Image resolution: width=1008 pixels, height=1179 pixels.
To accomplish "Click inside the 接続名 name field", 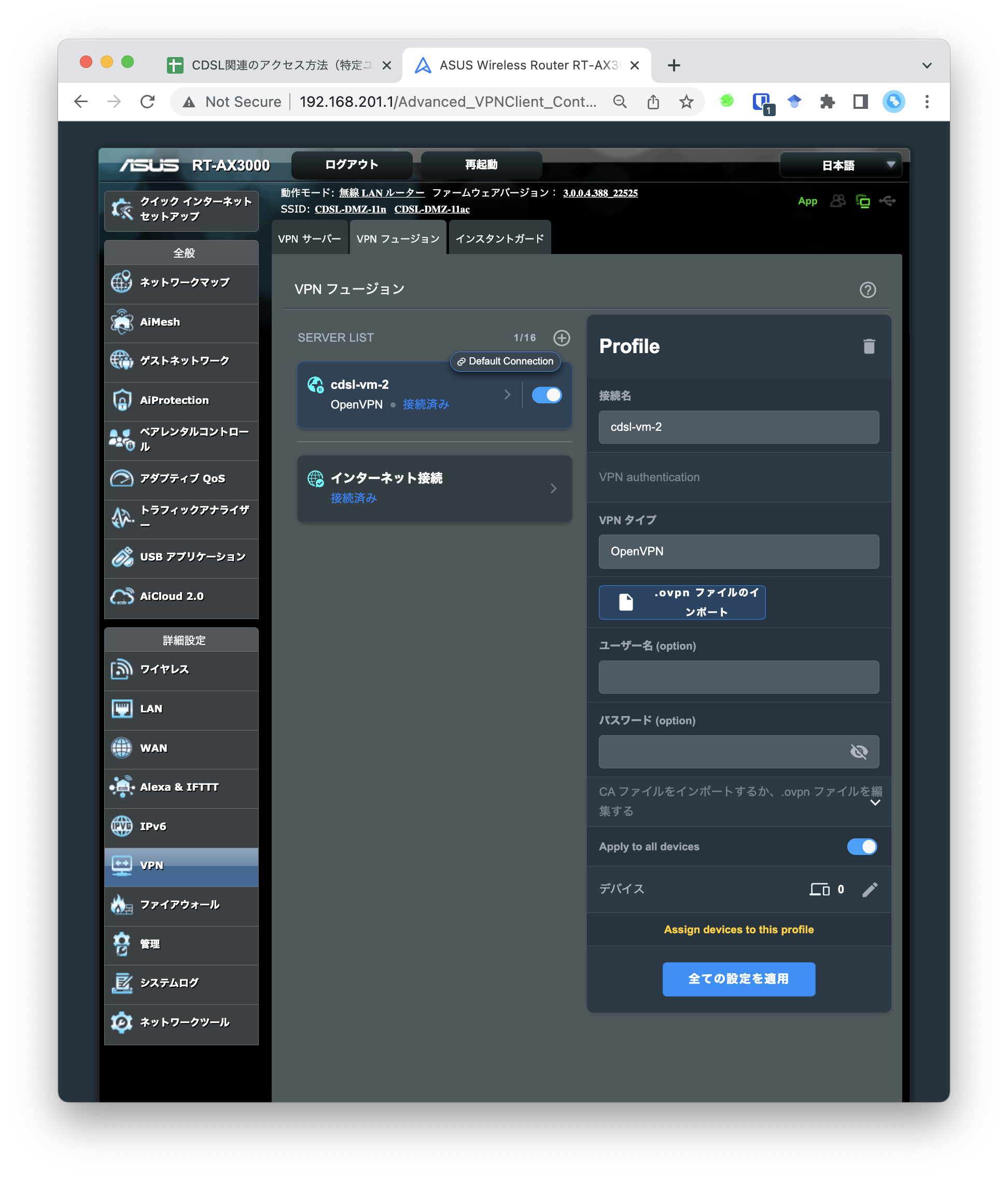I will [738, 427].
